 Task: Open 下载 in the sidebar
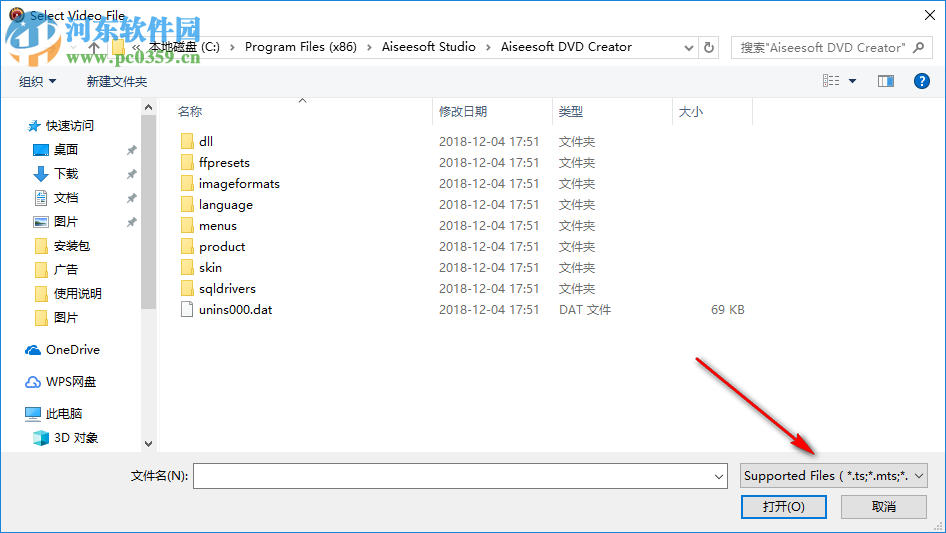pyautogui.click(x=66, y=174)
